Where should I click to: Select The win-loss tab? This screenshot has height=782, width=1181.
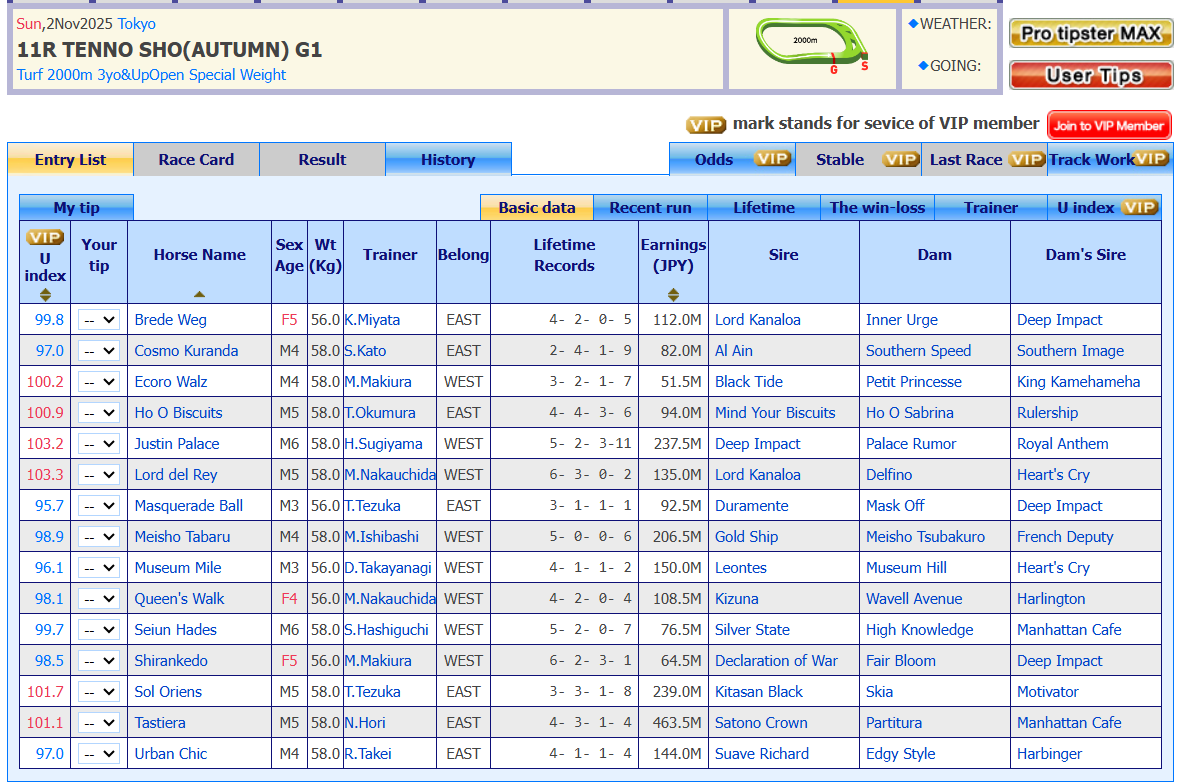point(877,207)
